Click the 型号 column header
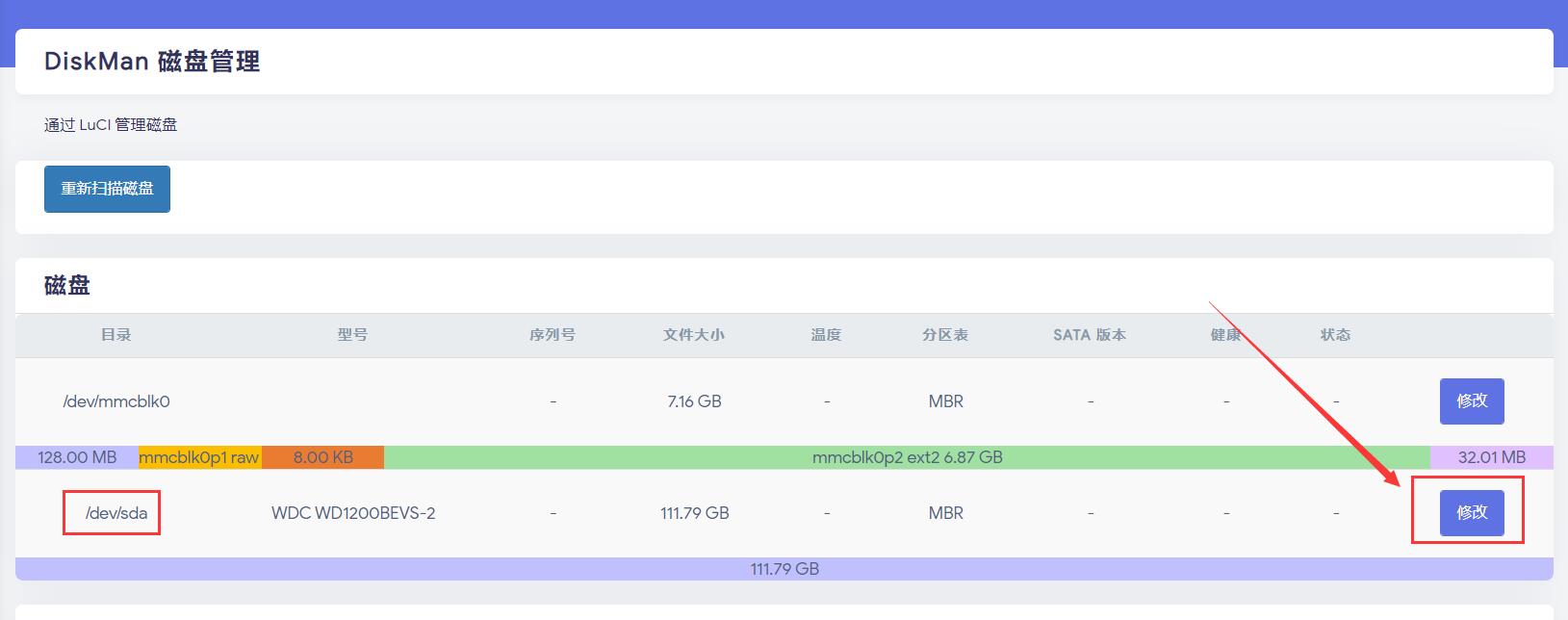The height and width of the screenshot is (620, 1568). pos(352,335)
